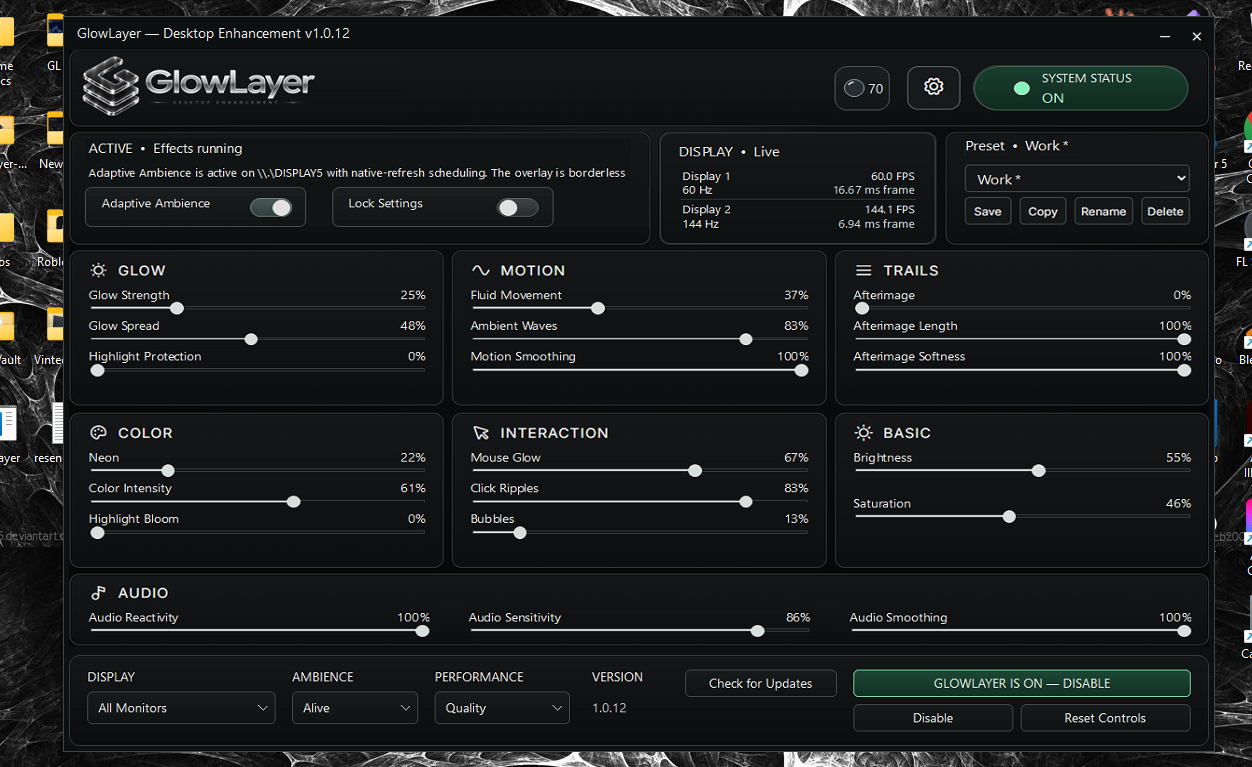This screenshot has width=1252, height=767.
Task: Click the DISPLAY • Live header
Action: pyautogui.click(x=729, y=151)
